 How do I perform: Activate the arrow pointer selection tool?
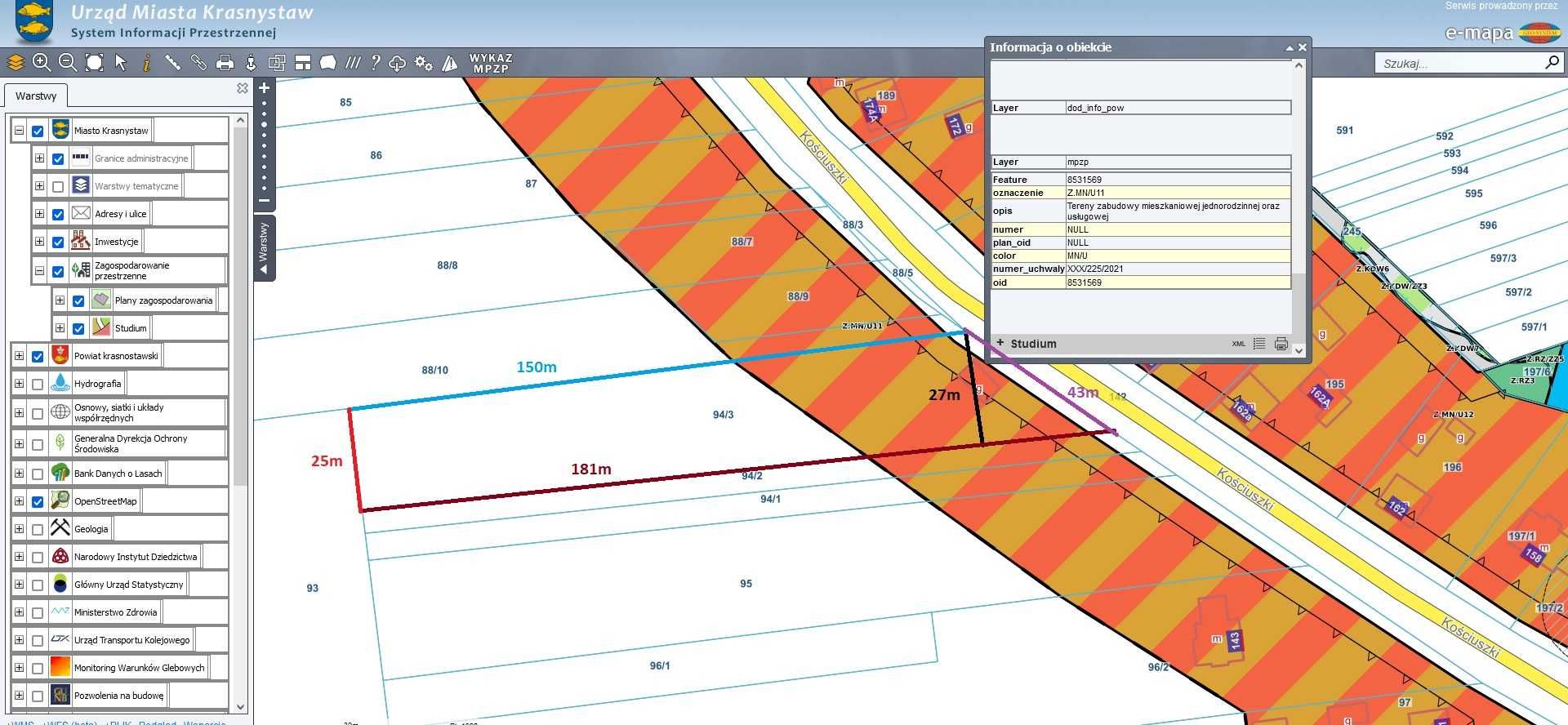click(121, 62)
